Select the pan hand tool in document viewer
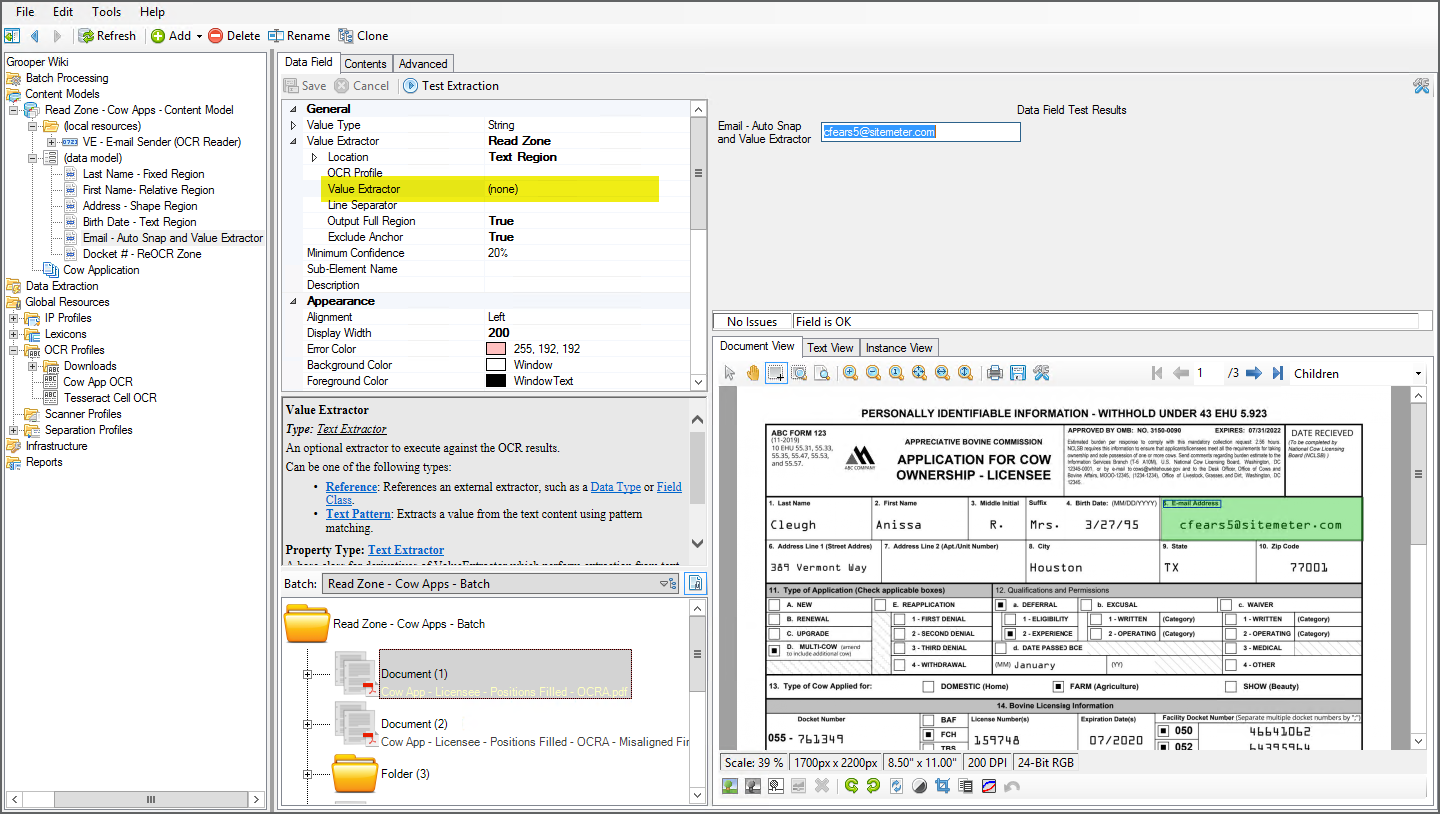Viewport: 1440px width, 814px height. (752, 373)
